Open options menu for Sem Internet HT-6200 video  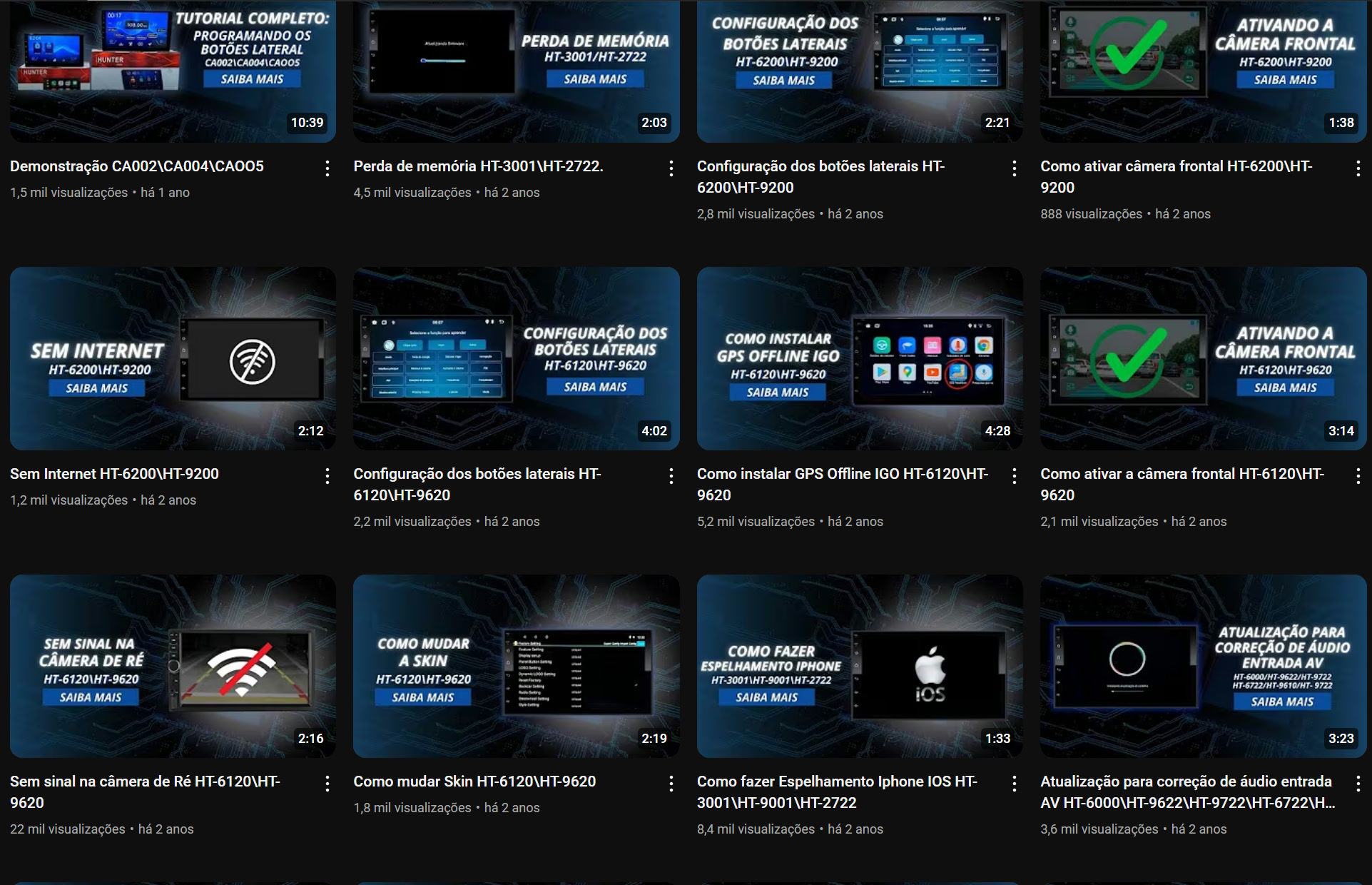coord(327,476)
